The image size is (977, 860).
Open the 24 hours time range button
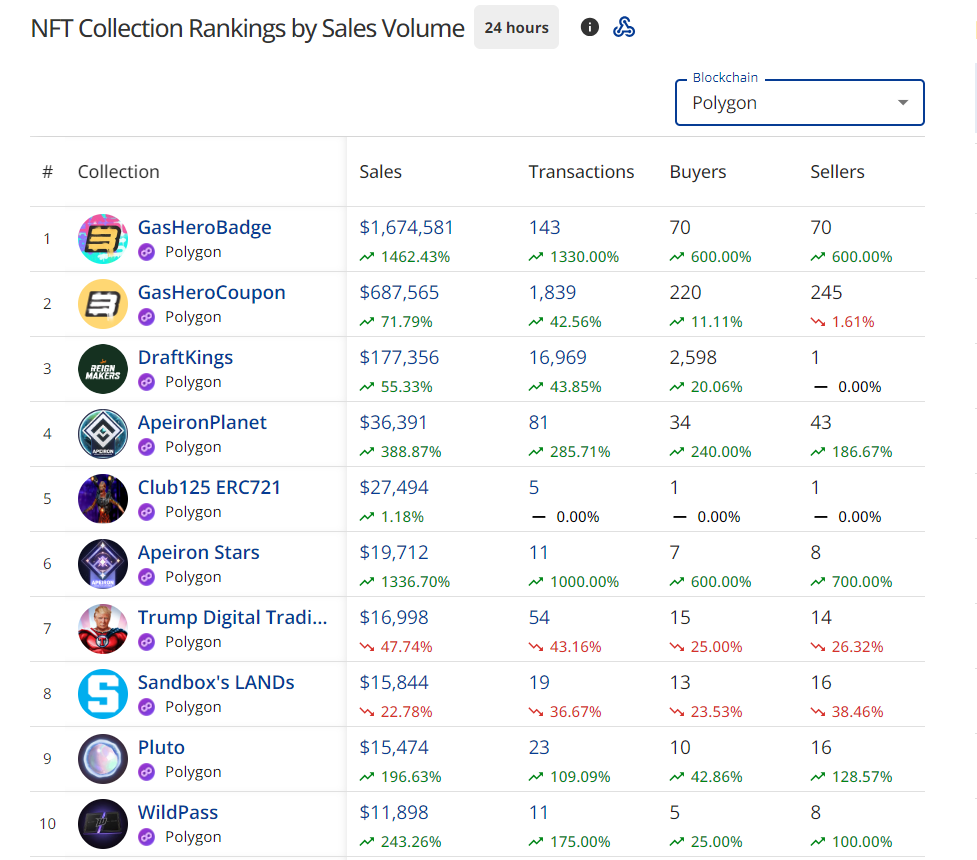tap(517, 27)
